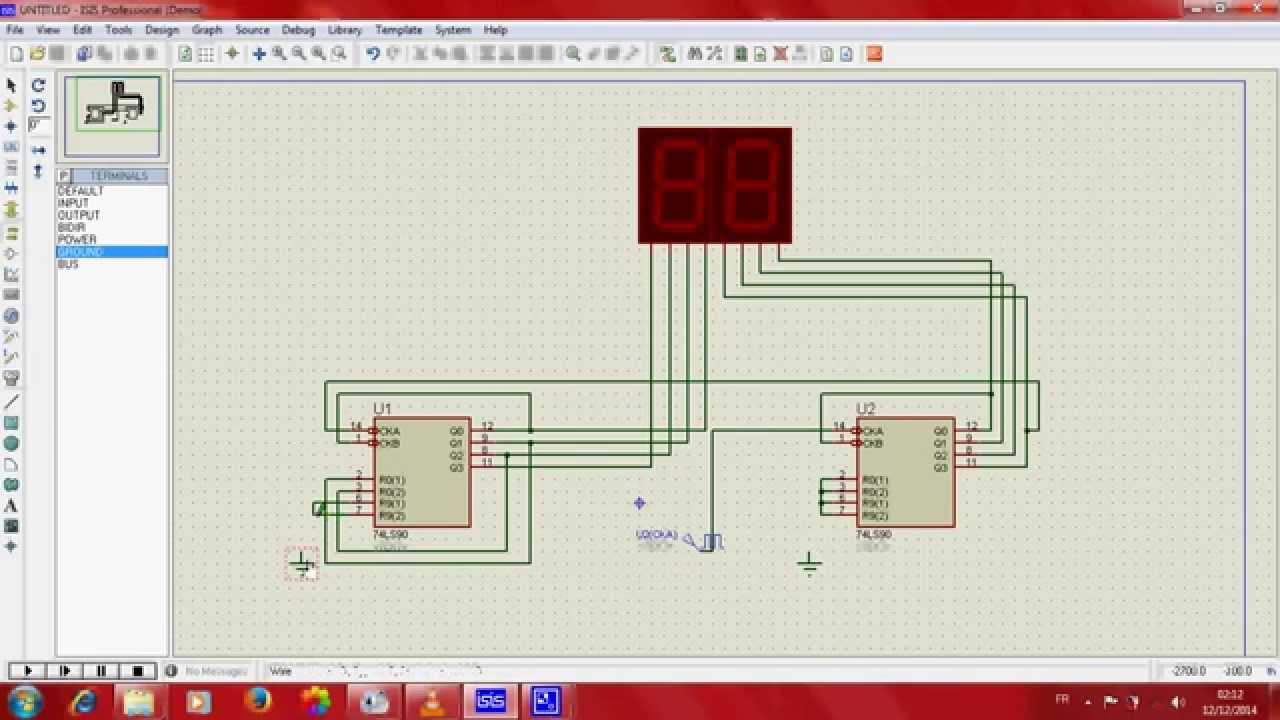
Task: Open a design with folder icon
Action: click(37, 54)
